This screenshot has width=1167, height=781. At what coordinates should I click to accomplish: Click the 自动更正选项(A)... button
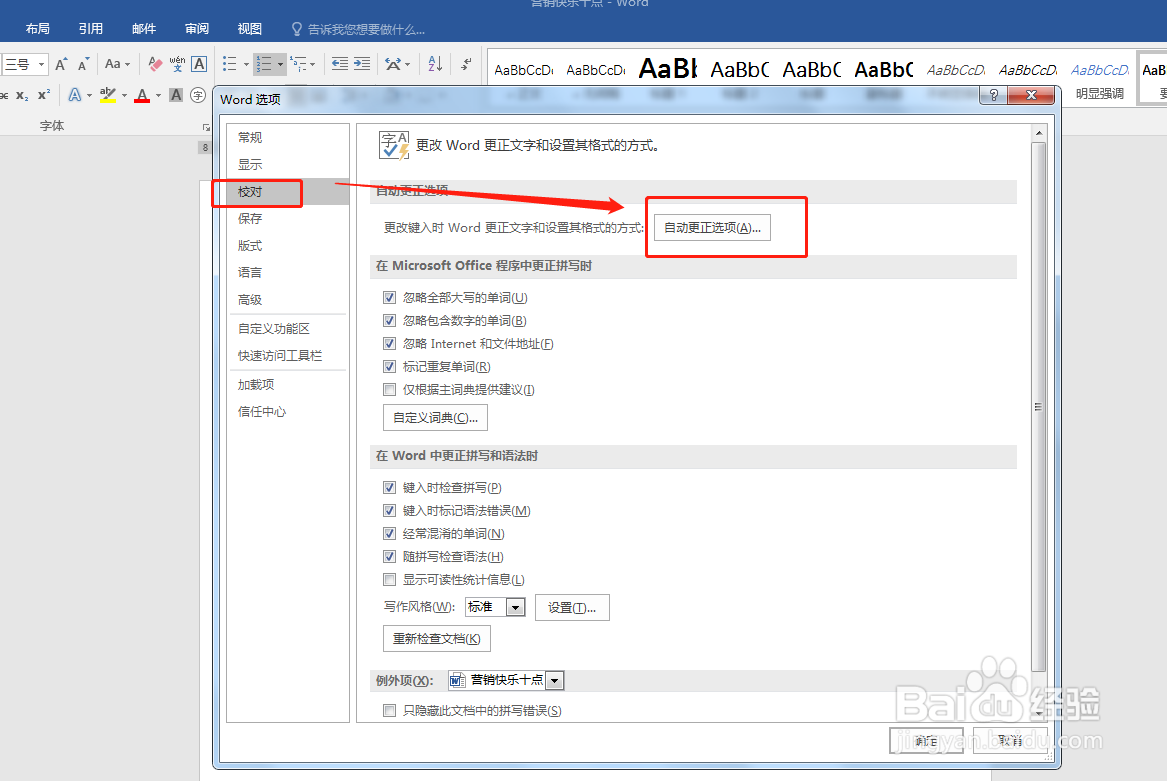[x=712, y=228]
